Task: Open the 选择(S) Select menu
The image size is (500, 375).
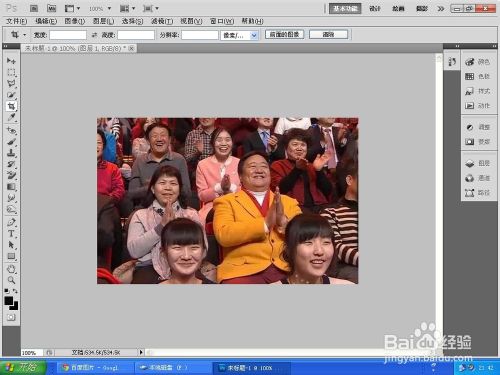Action: pyautogui.click(x=132, y=21)
